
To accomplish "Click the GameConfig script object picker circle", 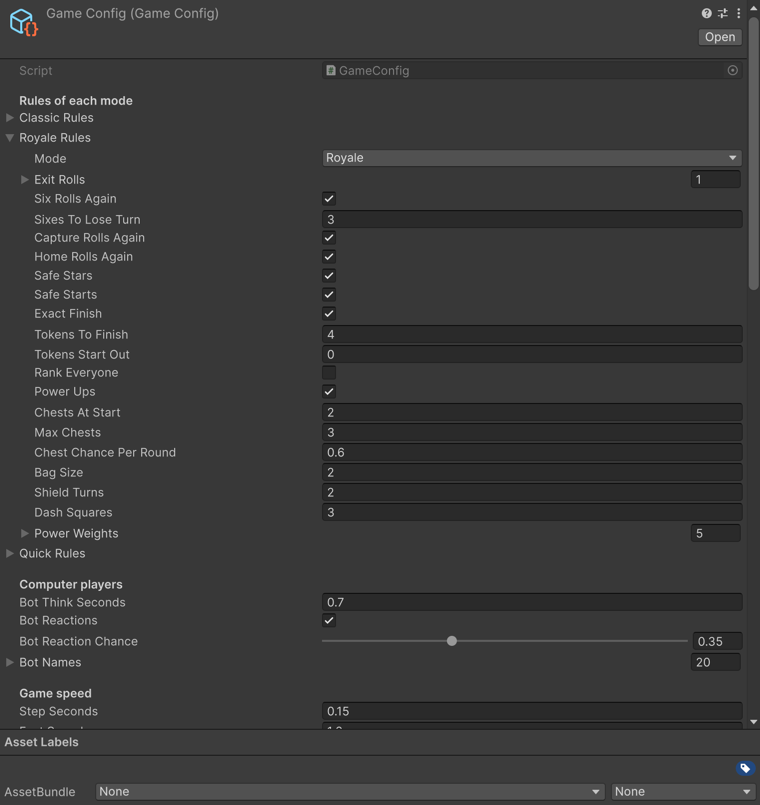I will pyautogui.click(x=733, y=70).
